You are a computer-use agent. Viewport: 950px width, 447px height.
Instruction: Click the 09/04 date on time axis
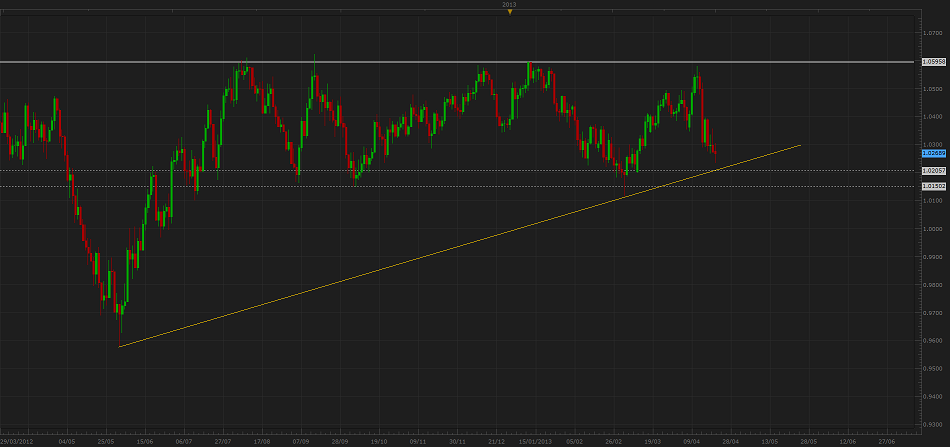pyautogui.click(x=691, y=440)
